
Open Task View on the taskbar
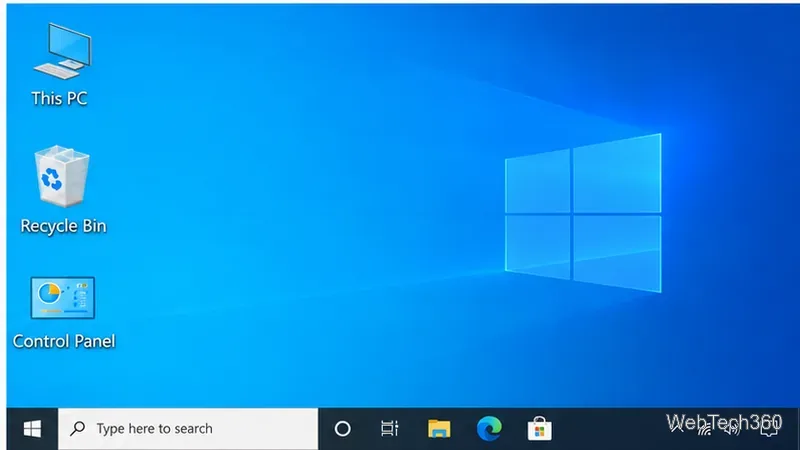(x=390, y=429)
